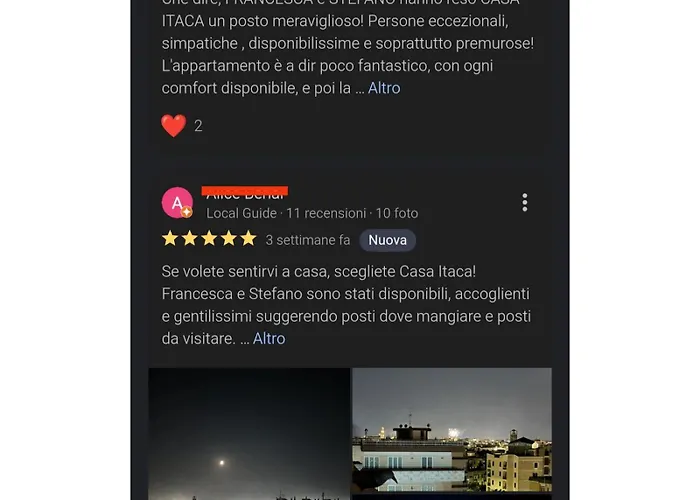Image resolution: width=700 pixels, height=500 pixels.
Task: Click the '10 foto' count text
Action: pyautogui.click(x=397, y=213)
